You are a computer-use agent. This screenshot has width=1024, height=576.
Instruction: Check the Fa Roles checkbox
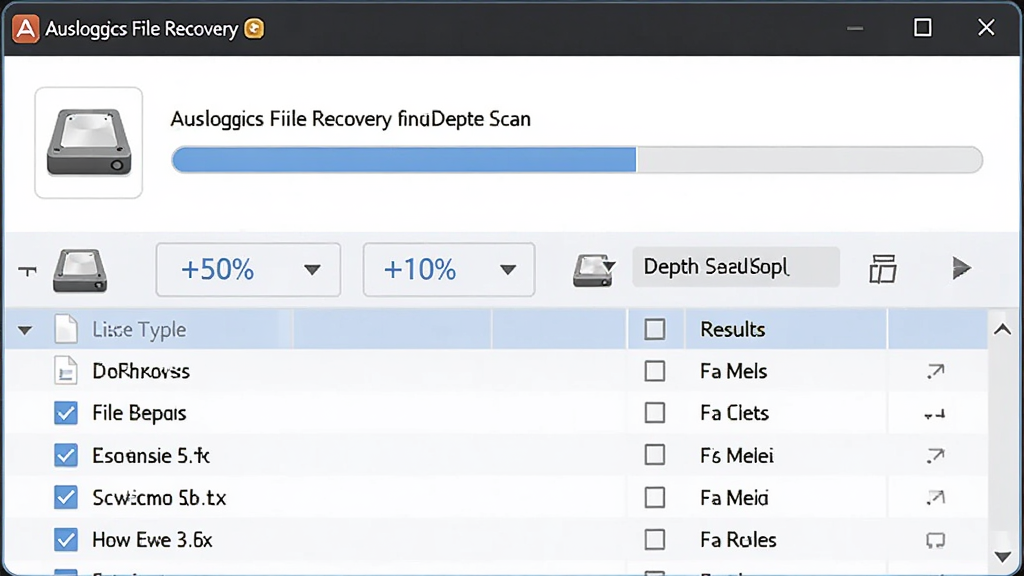pos(654,539)
